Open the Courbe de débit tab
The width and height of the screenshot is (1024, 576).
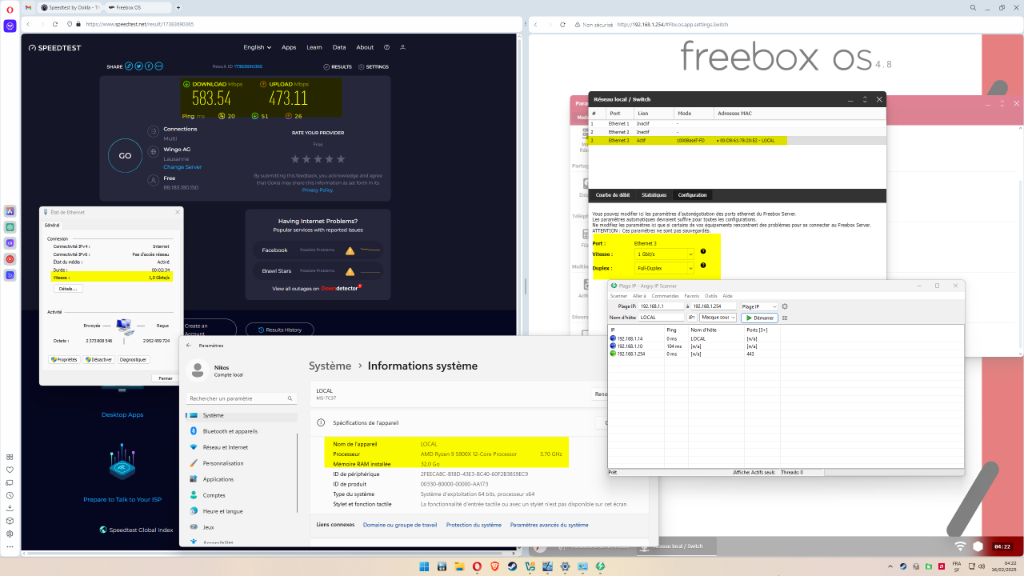click(x=613, y=195)
